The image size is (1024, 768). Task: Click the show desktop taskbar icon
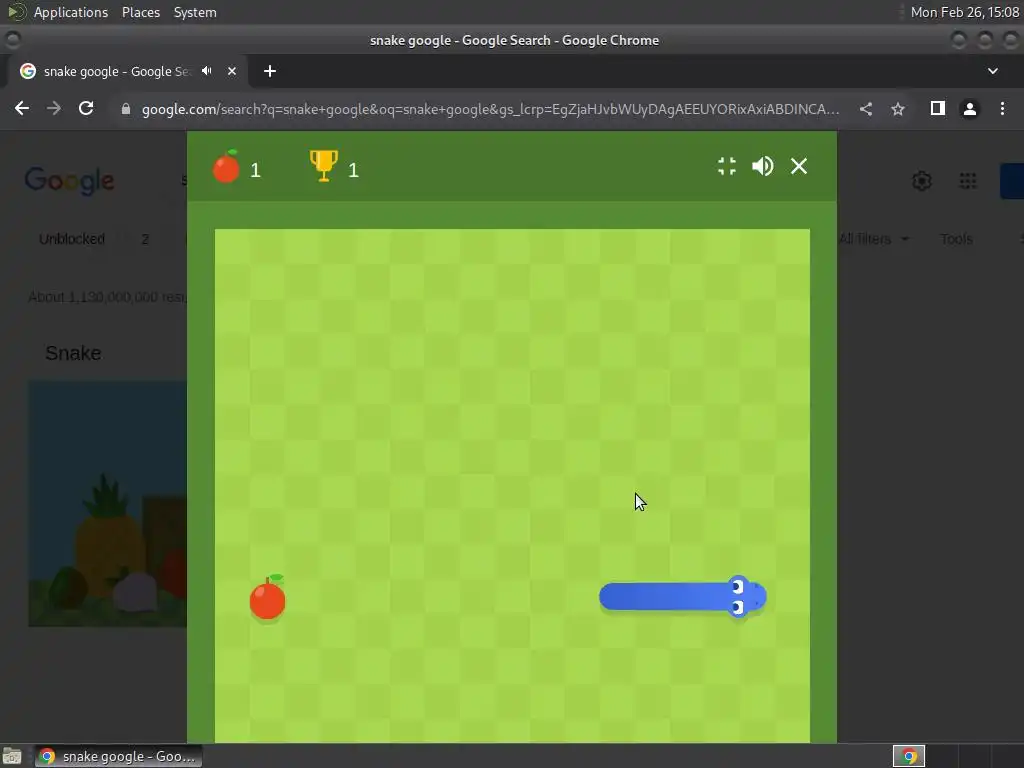12,756
